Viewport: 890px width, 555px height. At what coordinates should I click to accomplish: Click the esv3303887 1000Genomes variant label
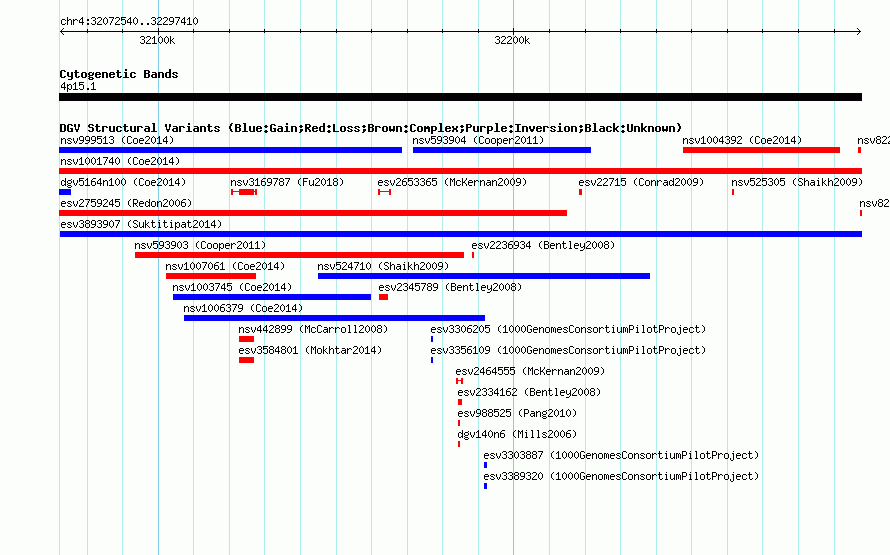click(622, 455)
